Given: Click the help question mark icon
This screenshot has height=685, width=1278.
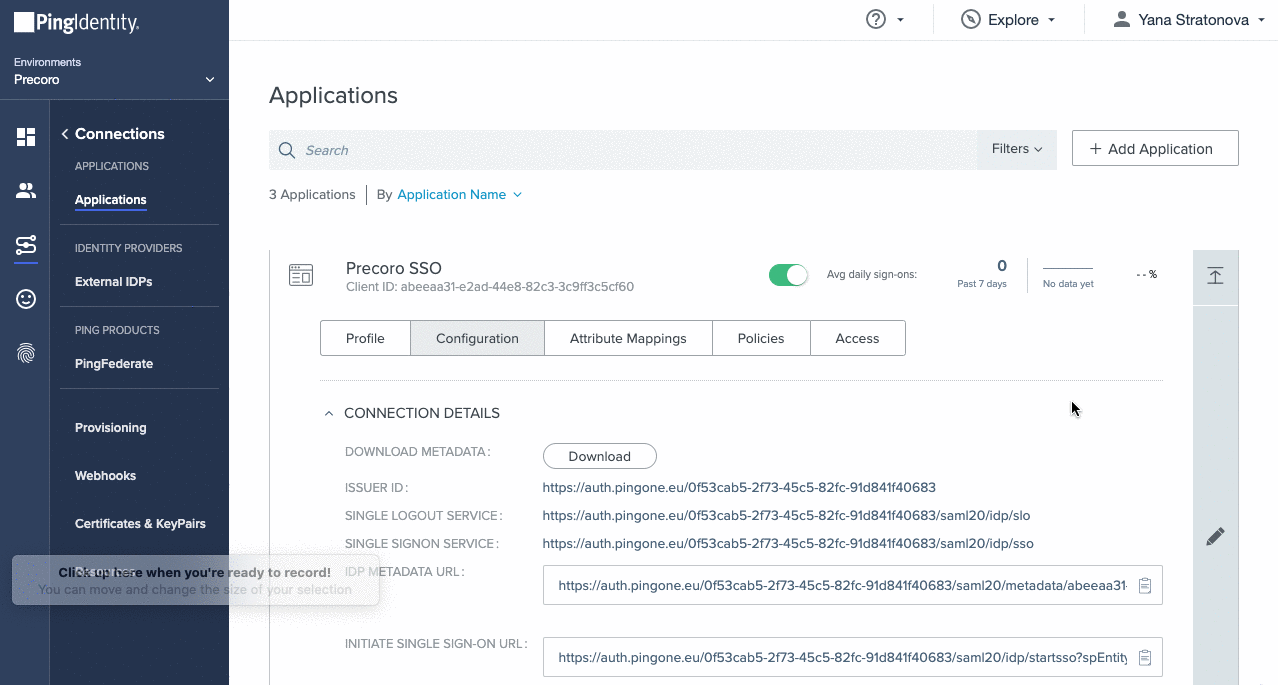Looking at the screenshot, I should tap(876, 20).
